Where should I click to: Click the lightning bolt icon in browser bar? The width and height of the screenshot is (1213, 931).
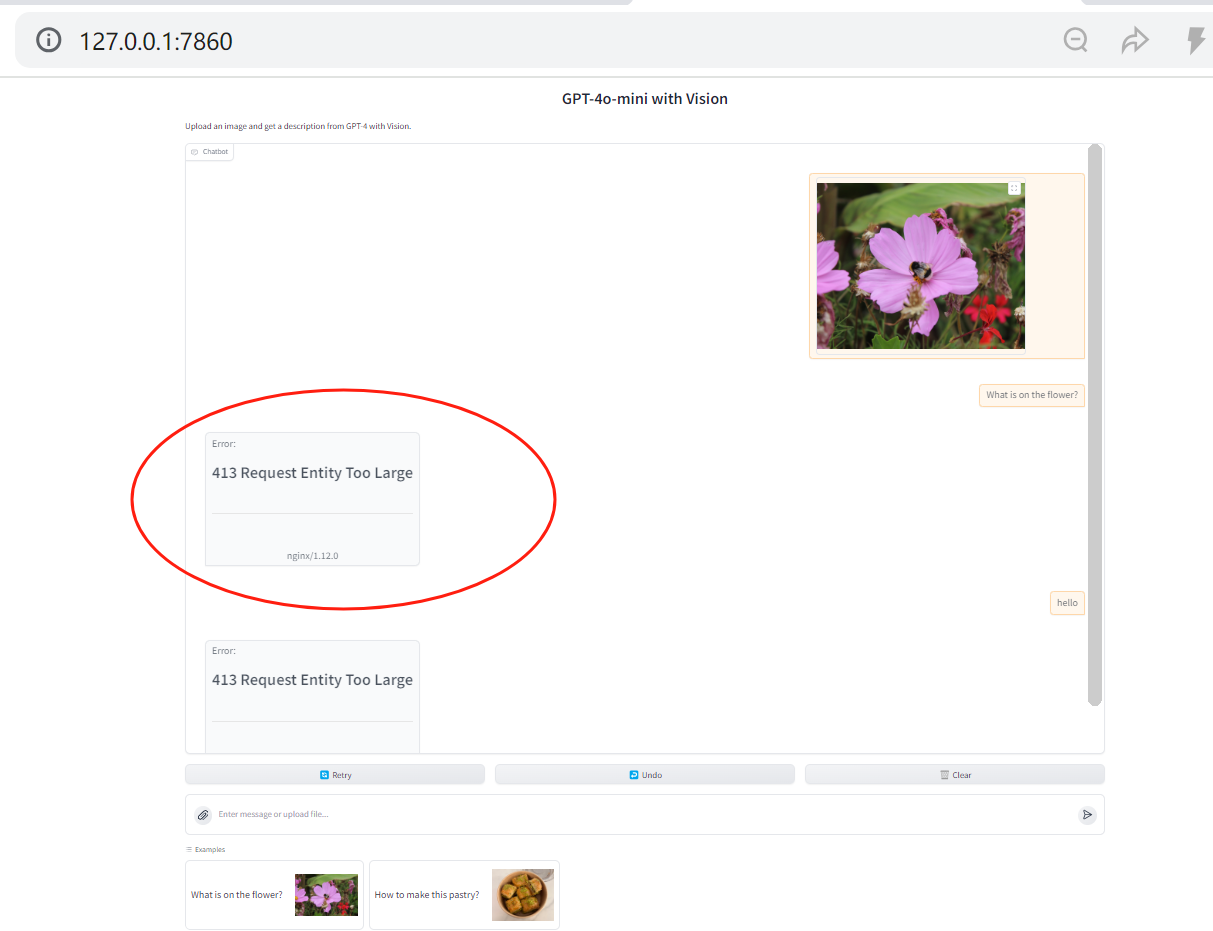tap(1195, 40)
